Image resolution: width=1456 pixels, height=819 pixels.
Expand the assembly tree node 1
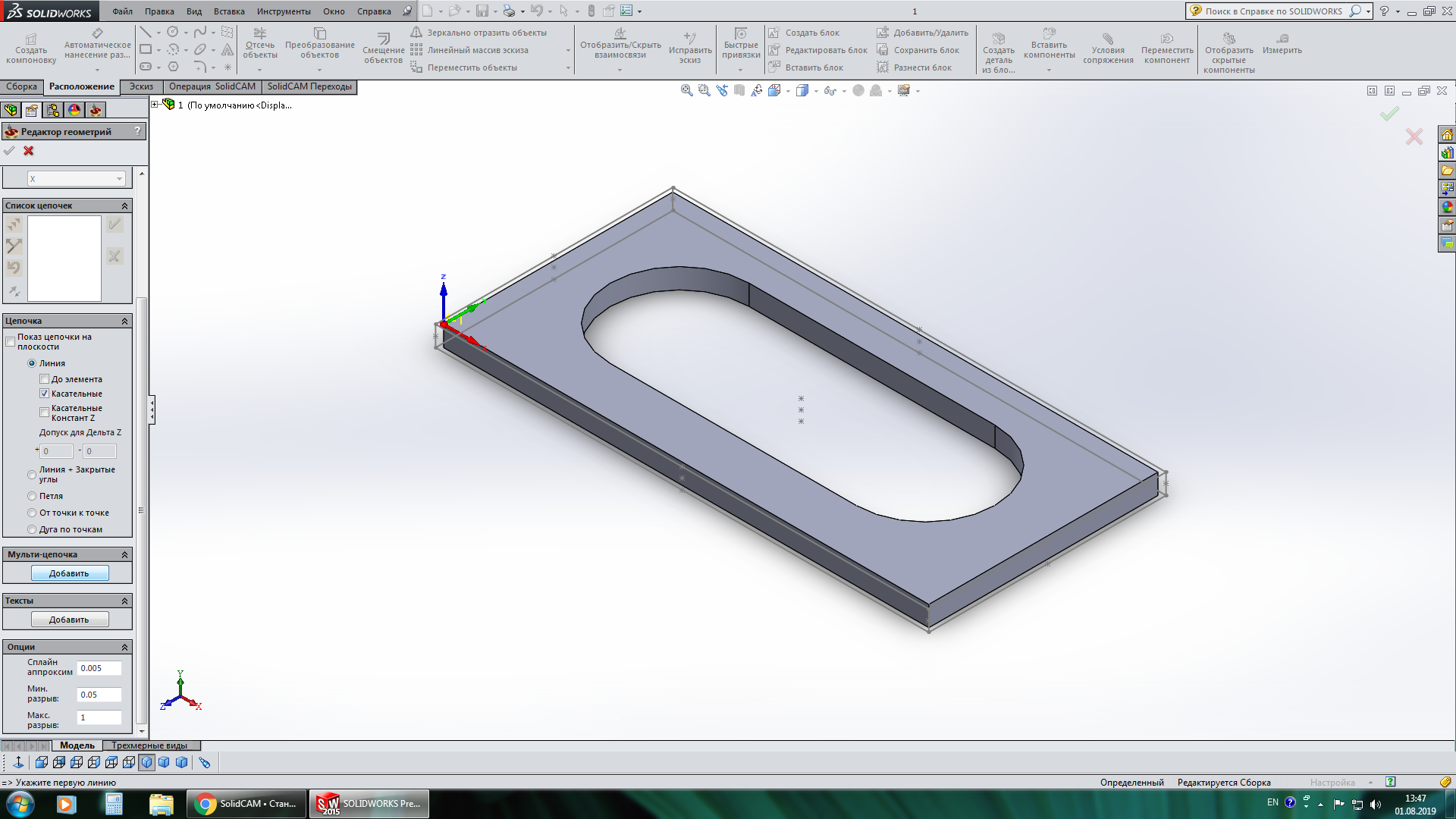click(155, 105)
